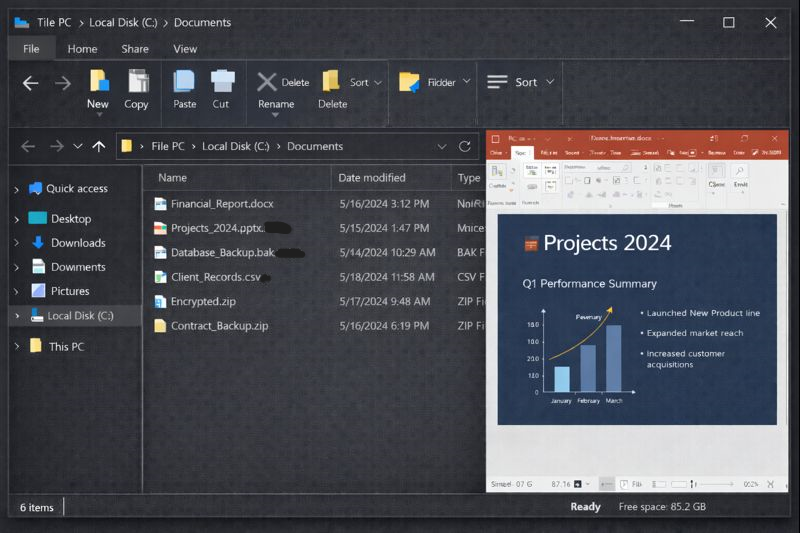Expand the Downloads folder in sidebar
800x533 pixels.
coord(16,243)
